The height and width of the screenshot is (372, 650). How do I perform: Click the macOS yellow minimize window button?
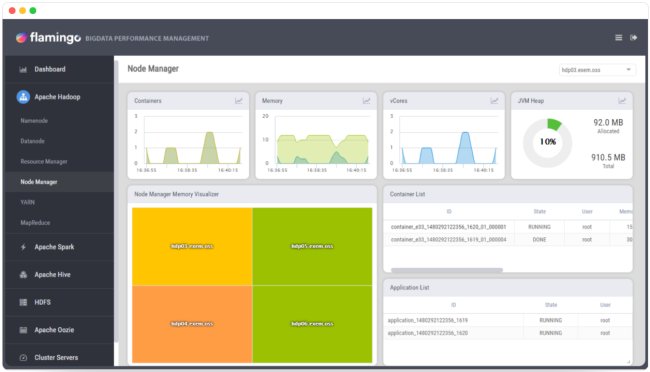pyautogui.click(x=22, y=10)
